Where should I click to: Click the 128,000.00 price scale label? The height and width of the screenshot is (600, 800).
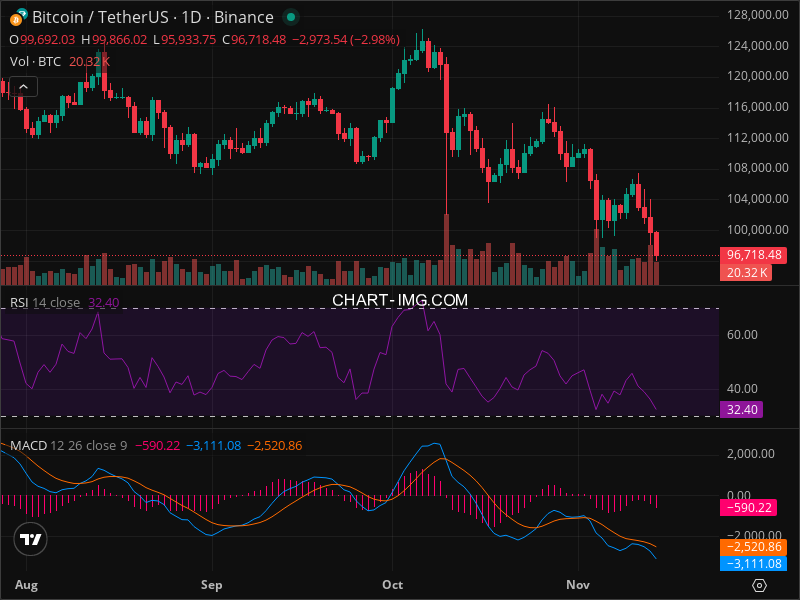coord(755,15)
